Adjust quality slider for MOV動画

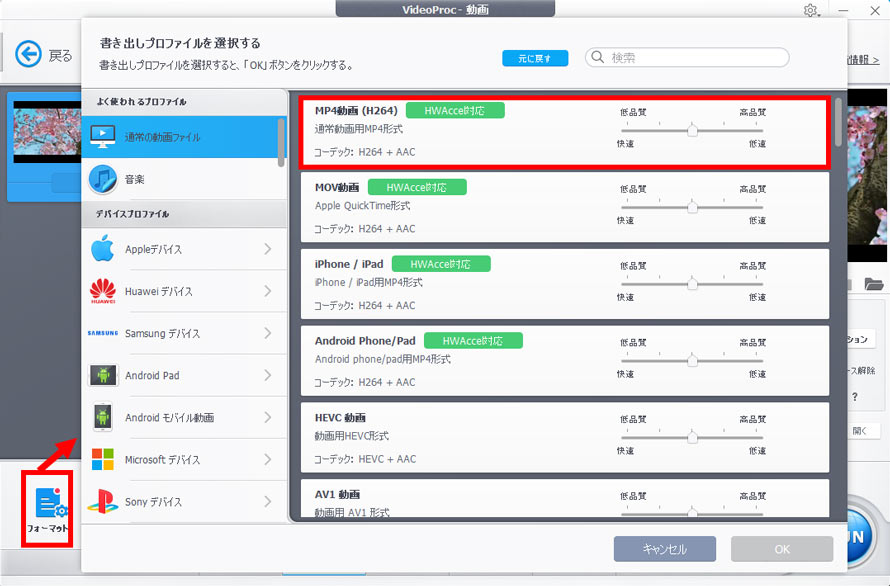click(x=692, y=207)
